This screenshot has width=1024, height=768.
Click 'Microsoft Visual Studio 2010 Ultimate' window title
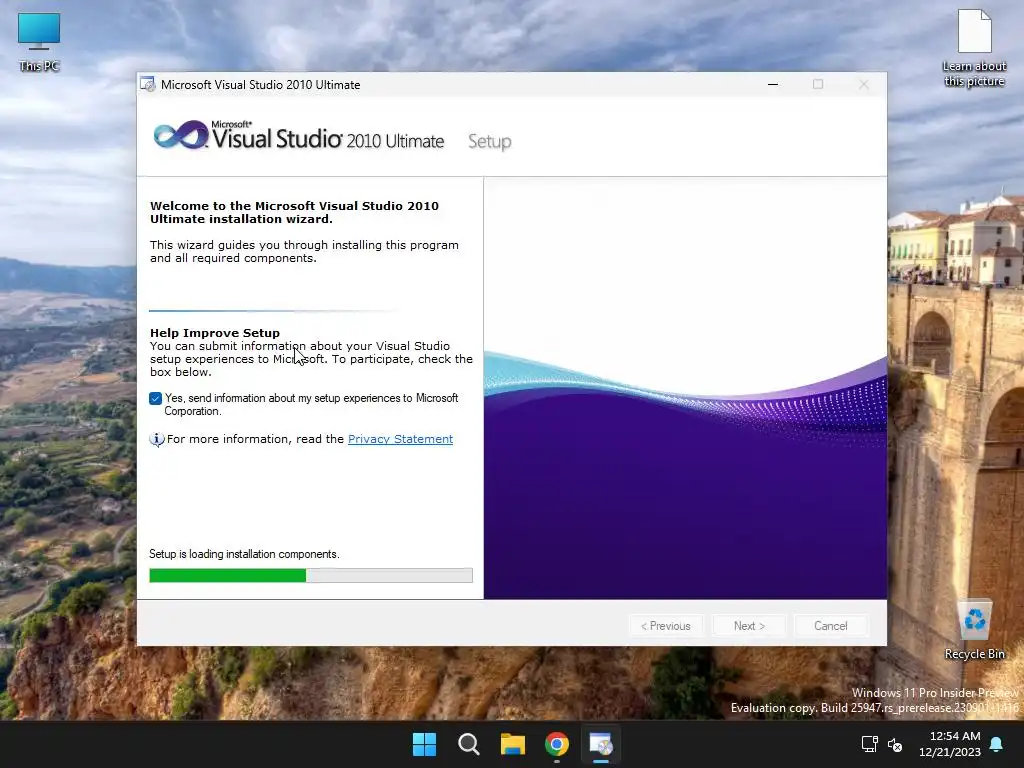(261, 85)
